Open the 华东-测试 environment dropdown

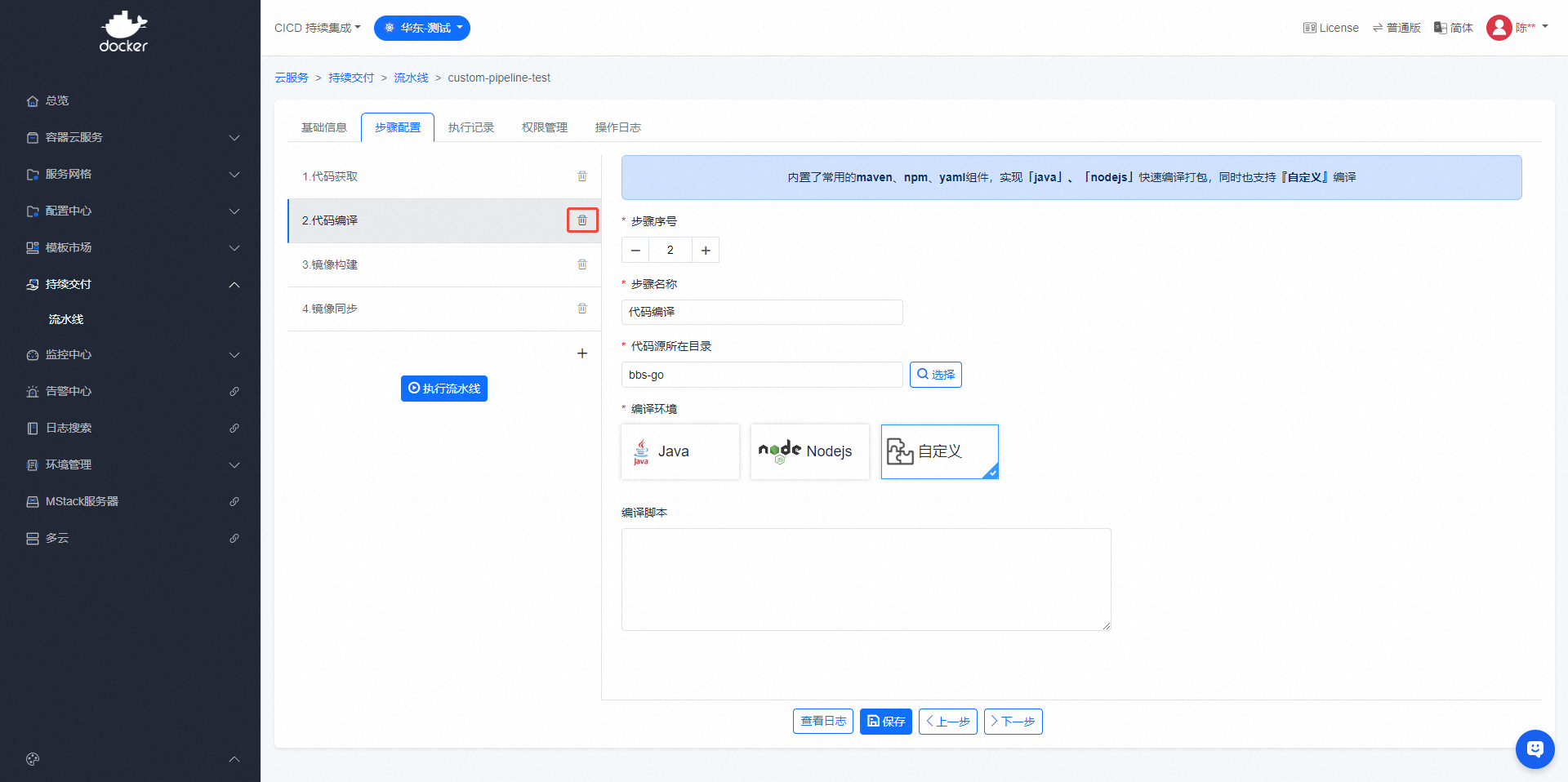click(422, 28)
